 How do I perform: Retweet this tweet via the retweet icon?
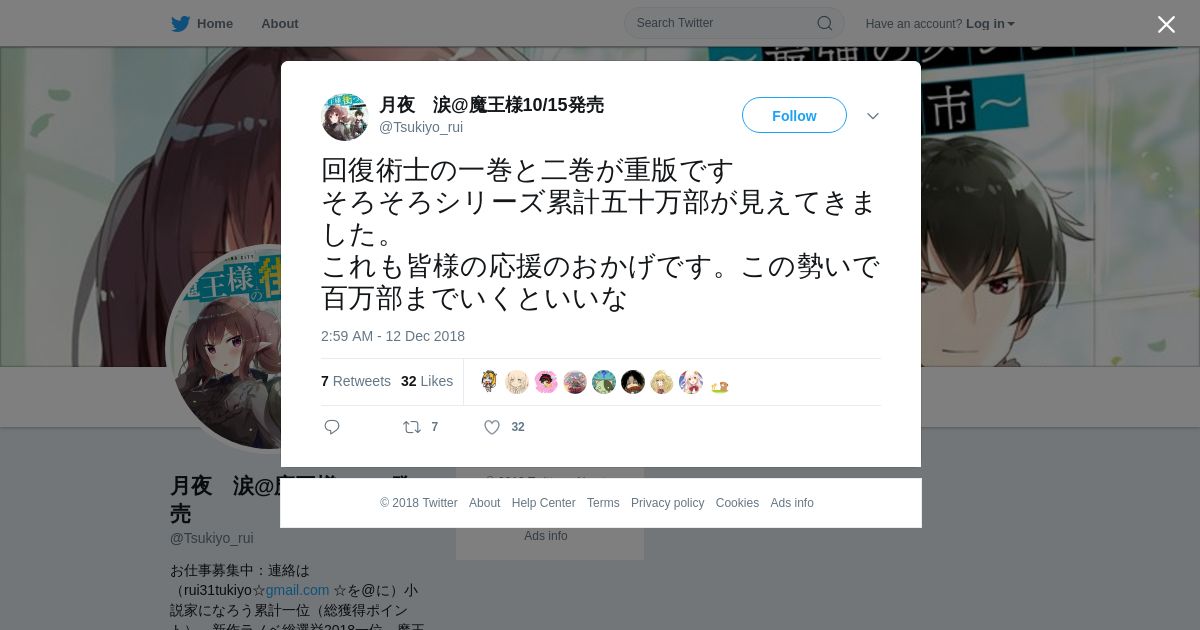coord(412,427)
